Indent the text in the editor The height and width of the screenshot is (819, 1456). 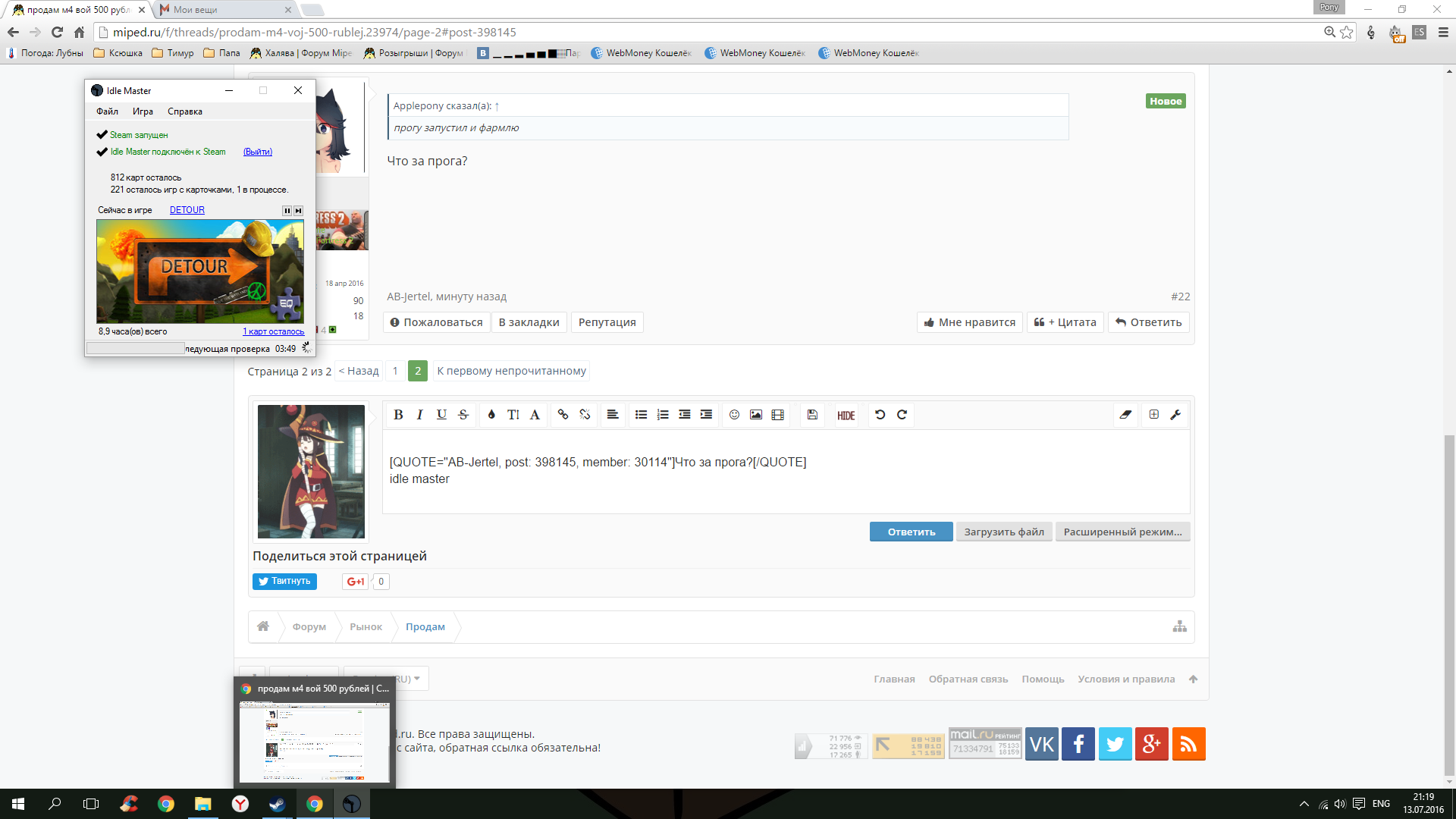706,415
